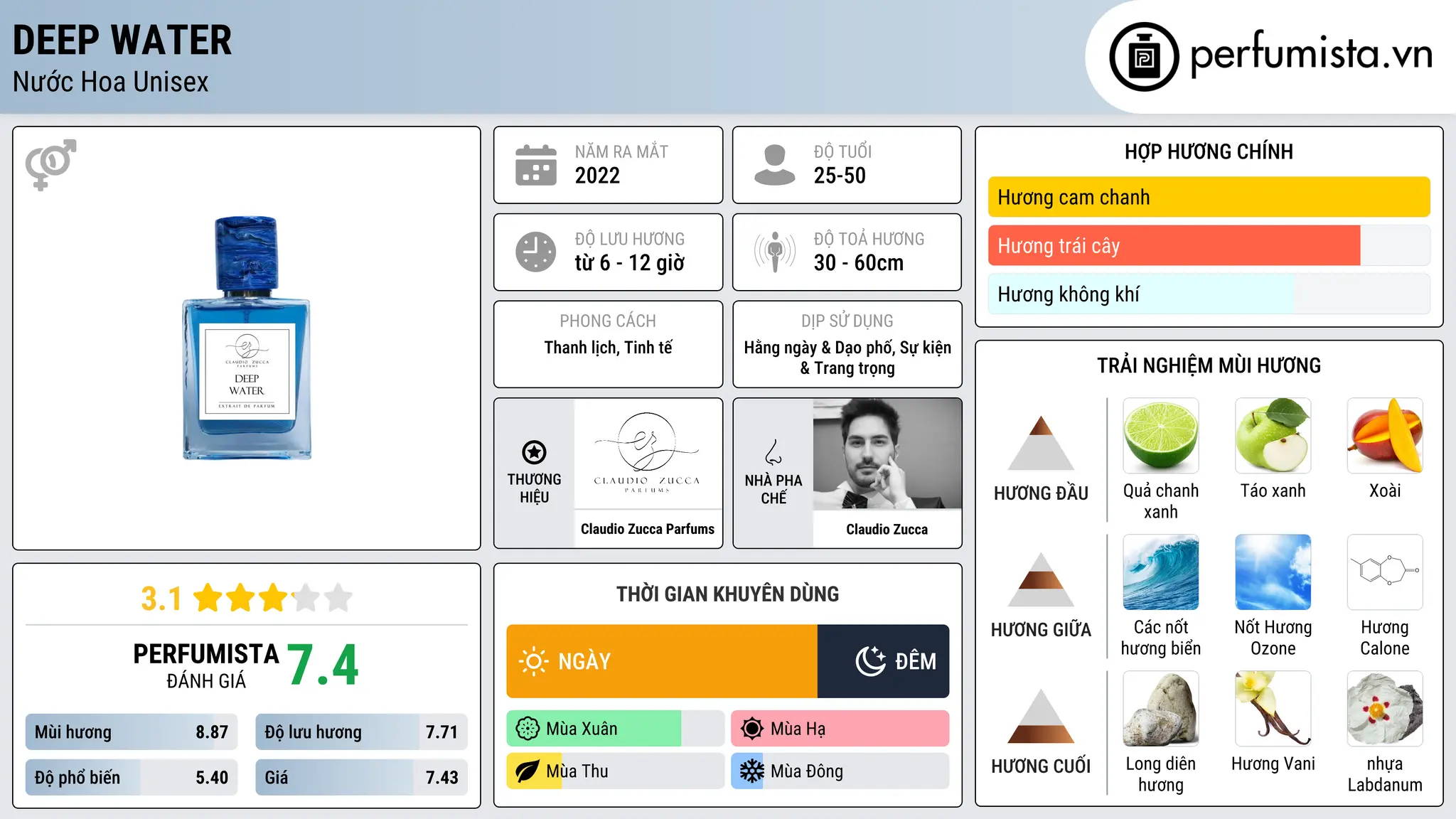Click the sun icon in the Ngày bar
Viewport: 1456px width, 819px height.
point(534,661)
